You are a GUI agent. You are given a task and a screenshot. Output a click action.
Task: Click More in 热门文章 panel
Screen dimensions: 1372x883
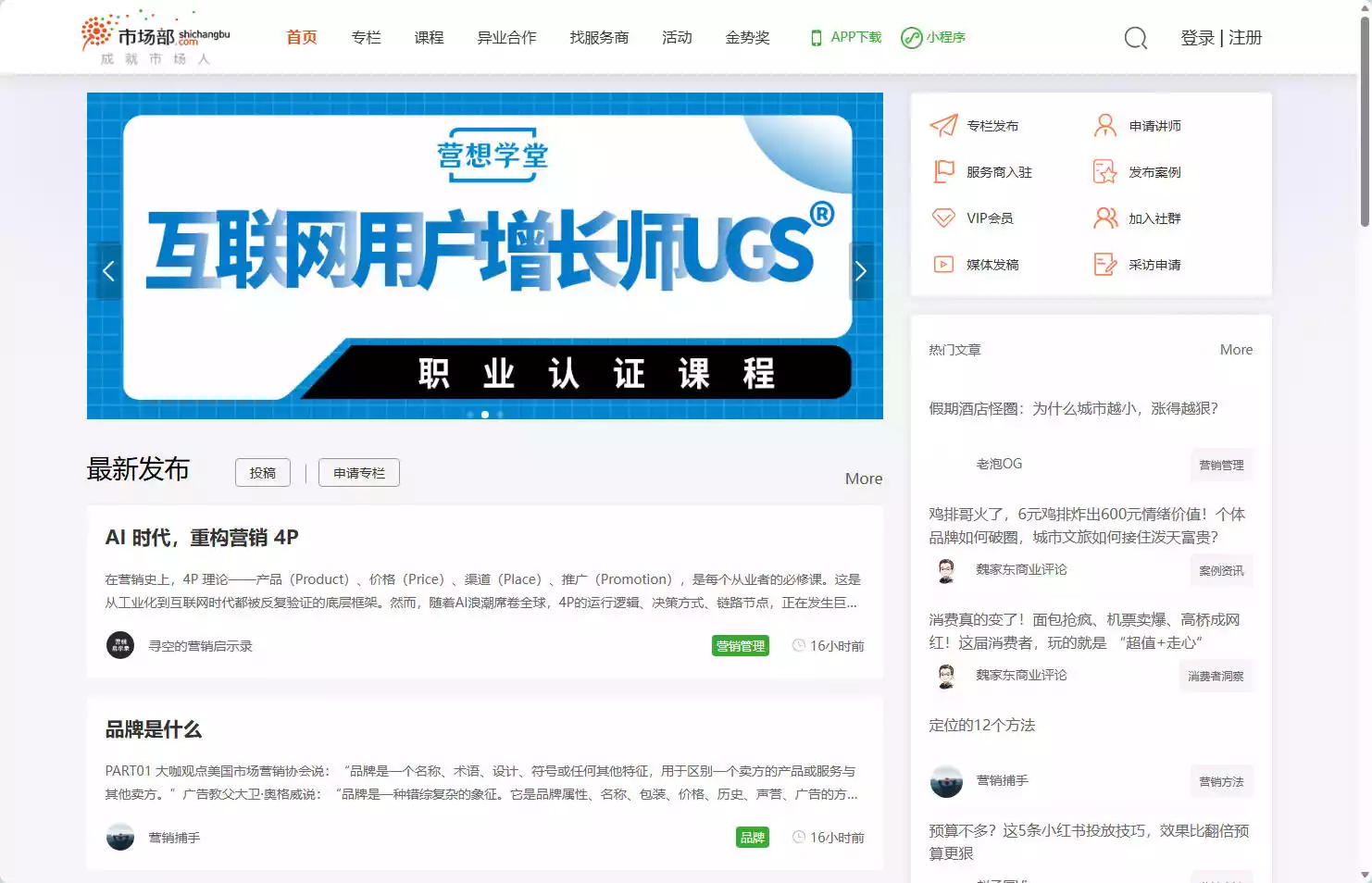pos(1236,350)
